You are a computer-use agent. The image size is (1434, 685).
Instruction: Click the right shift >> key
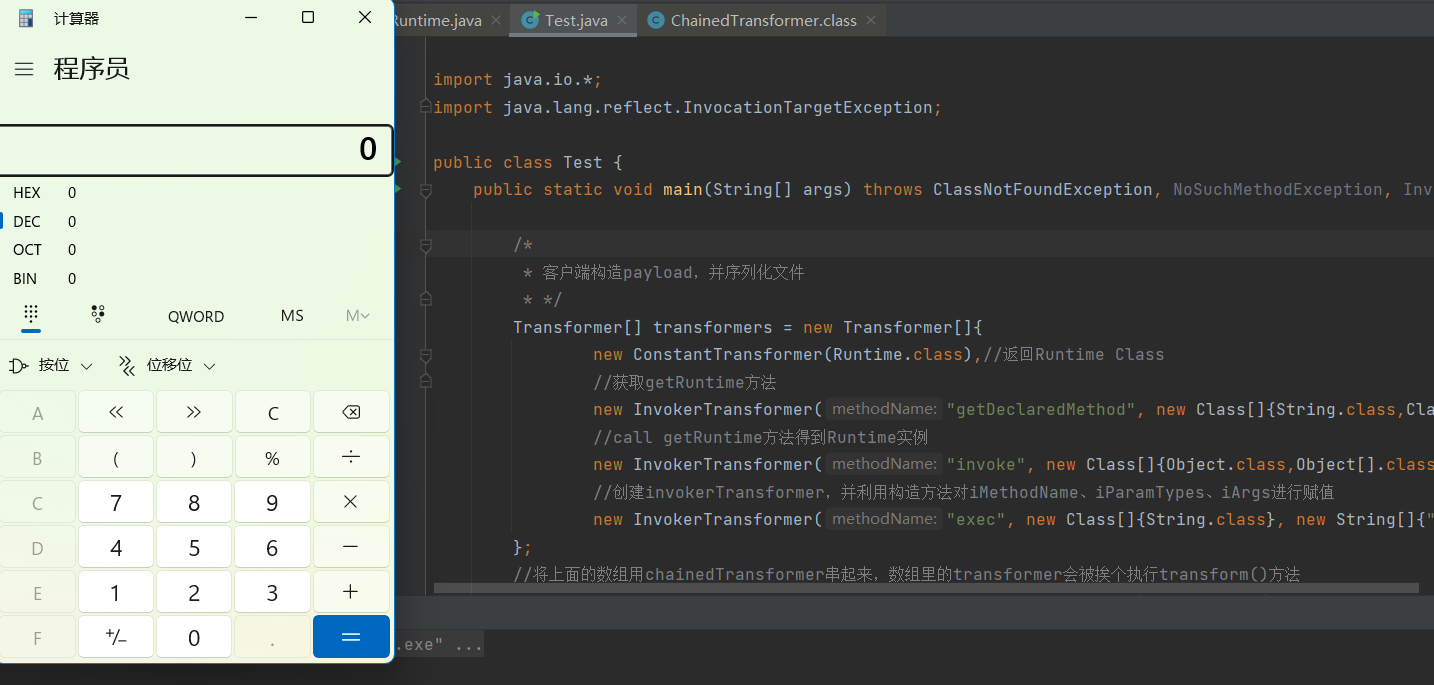tap(194, 412)
